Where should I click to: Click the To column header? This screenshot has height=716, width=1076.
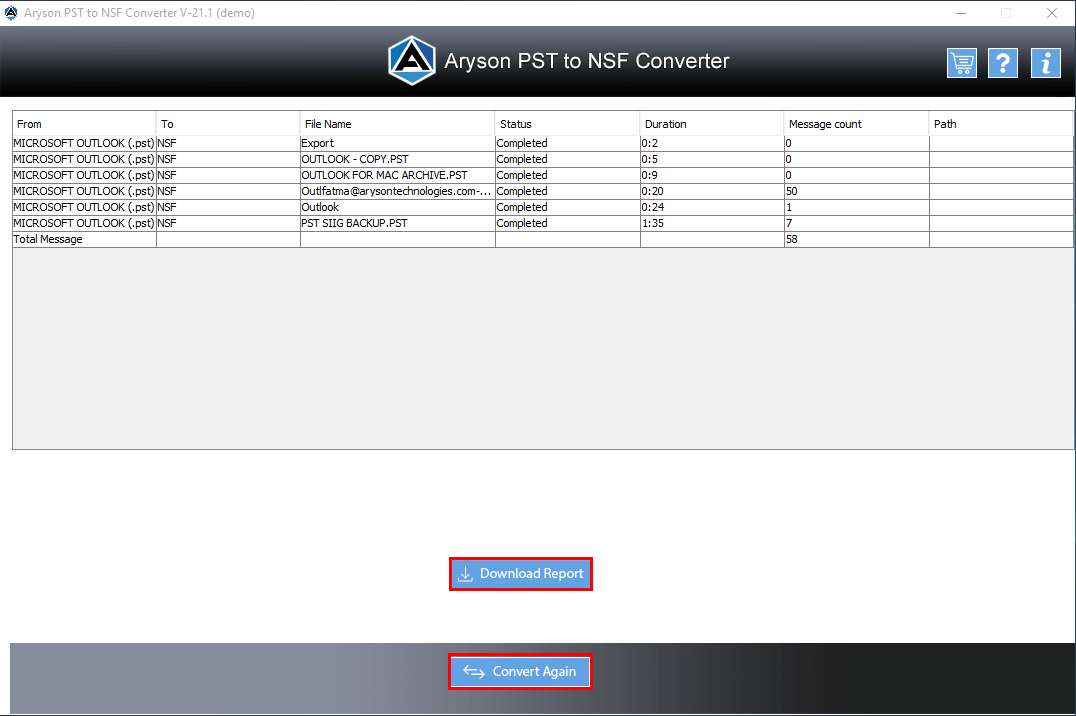[228, 124]
